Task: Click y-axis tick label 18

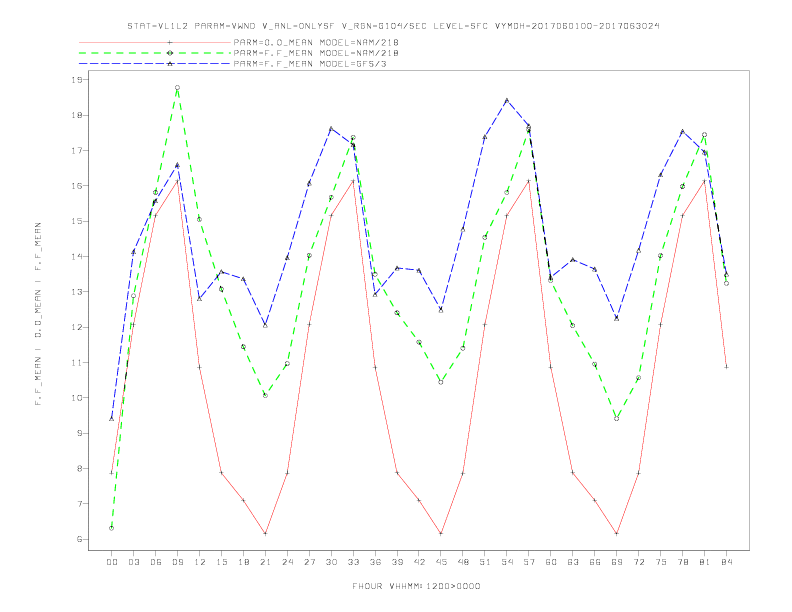Action: [x=77, y=115]
